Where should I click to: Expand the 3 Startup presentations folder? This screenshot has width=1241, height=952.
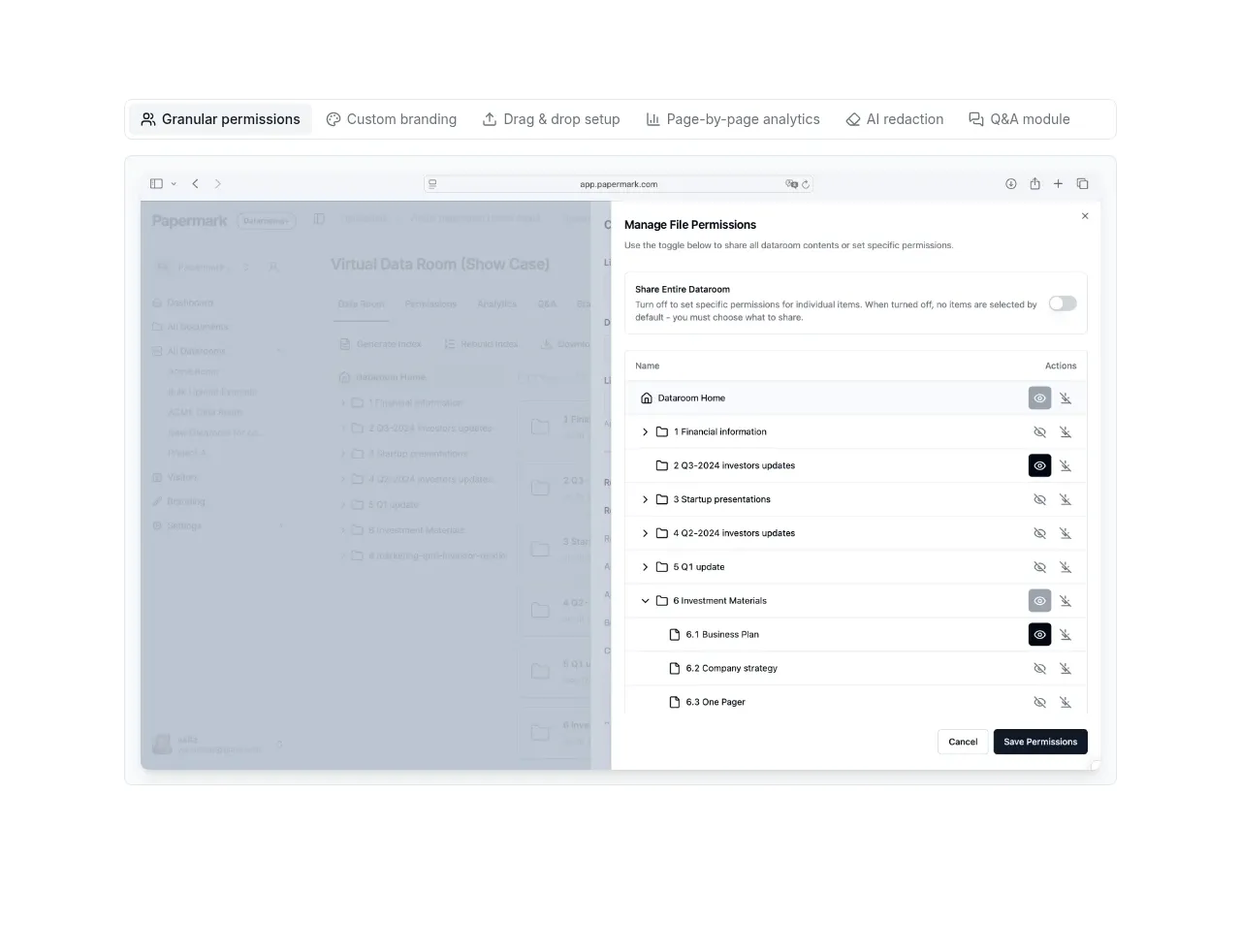646,500
